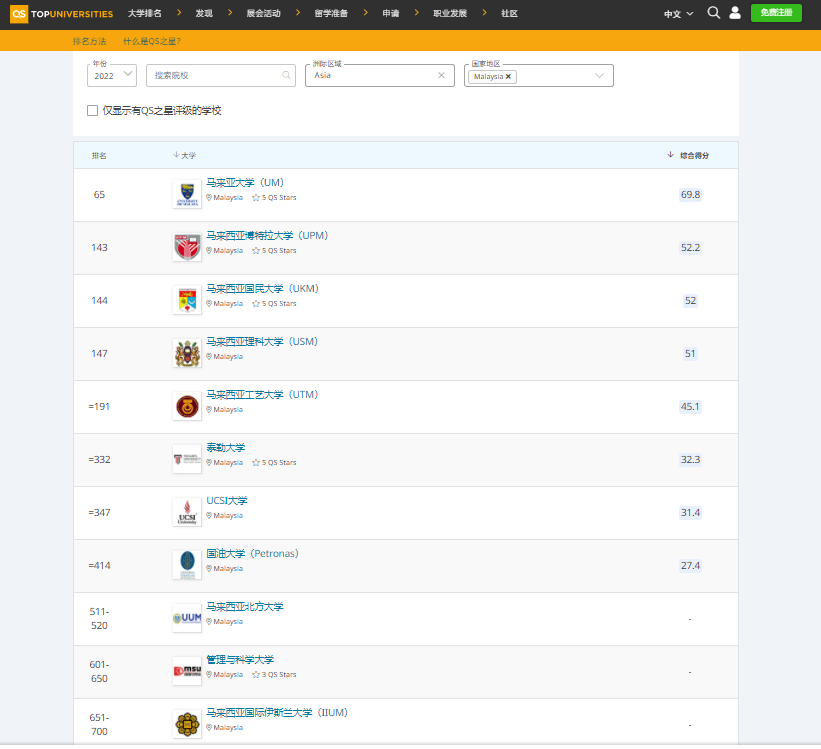Click the green 免费注册 button
Image resolution: width=821 pixels, height=749 pixels.
click(776, 13)
